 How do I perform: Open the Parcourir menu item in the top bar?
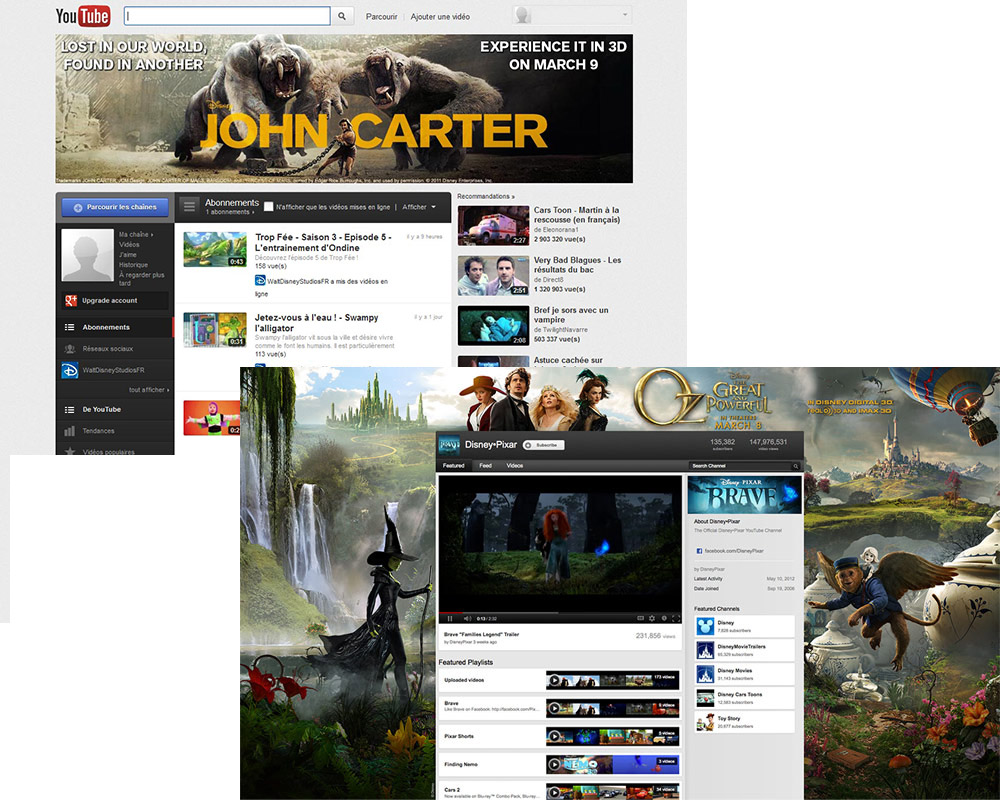click(x=381, y=17)
